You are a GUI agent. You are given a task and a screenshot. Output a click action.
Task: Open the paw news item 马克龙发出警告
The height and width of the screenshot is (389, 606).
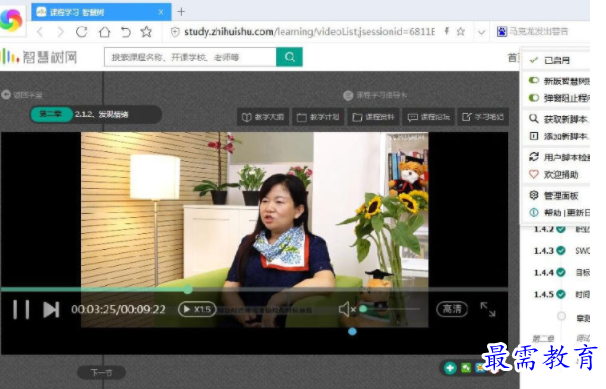(x=533, y=31)
